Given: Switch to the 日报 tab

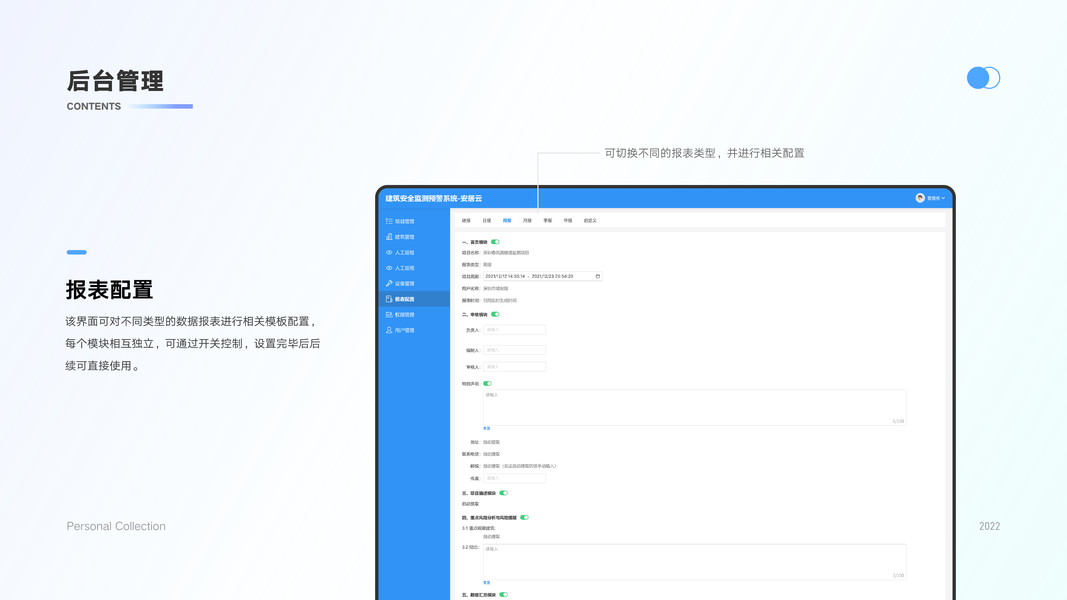Looking at the screenshot, I should [487, 220].
